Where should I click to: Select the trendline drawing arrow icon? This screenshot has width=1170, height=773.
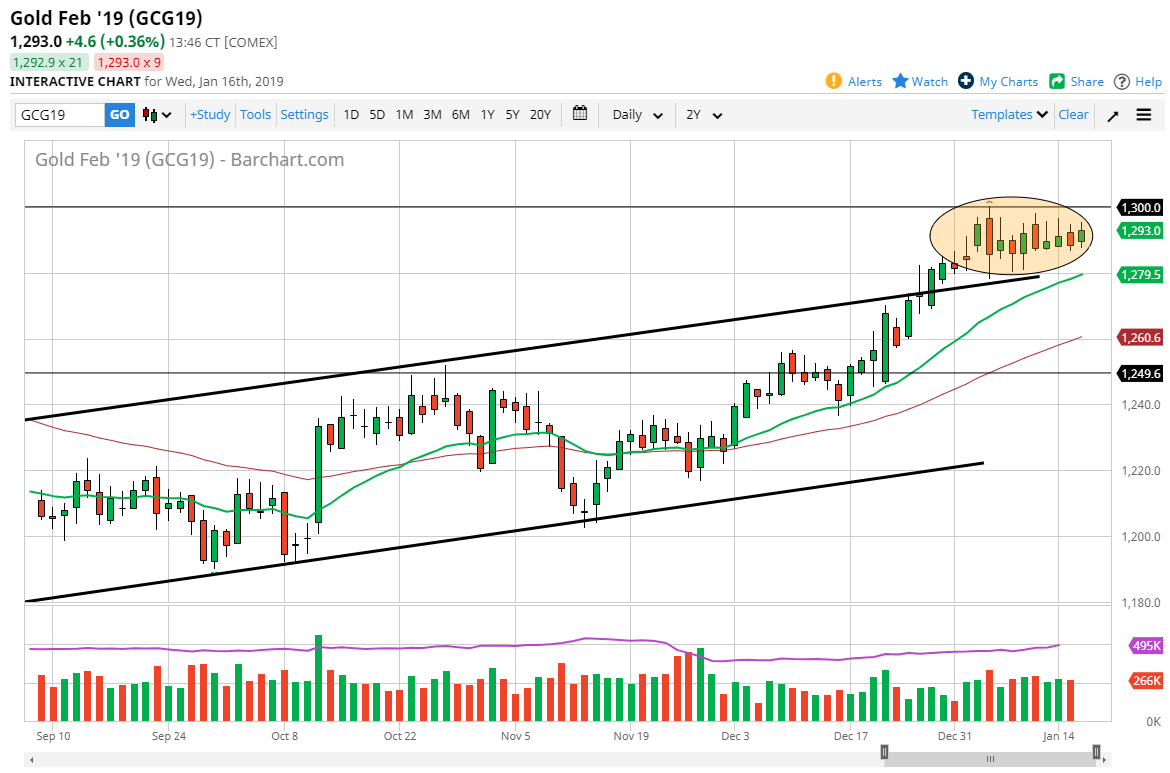coord(1112,114)
